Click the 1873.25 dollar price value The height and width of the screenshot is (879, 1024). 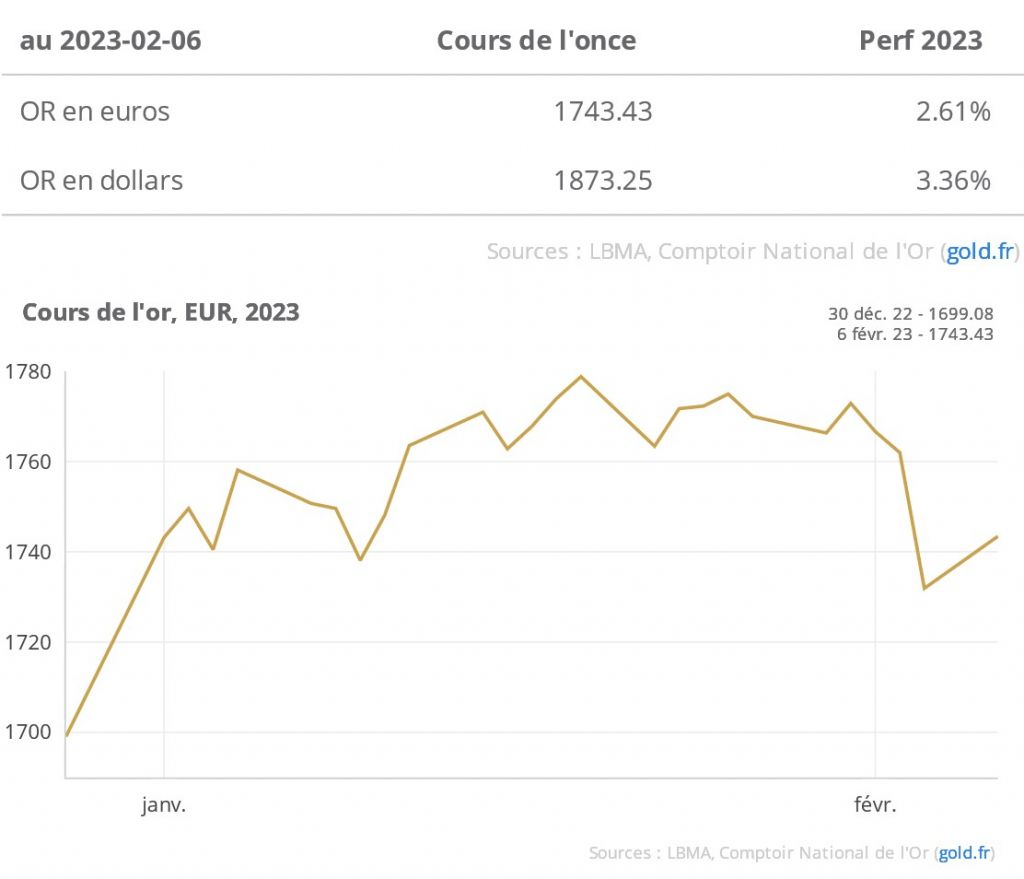click(603, 181)
